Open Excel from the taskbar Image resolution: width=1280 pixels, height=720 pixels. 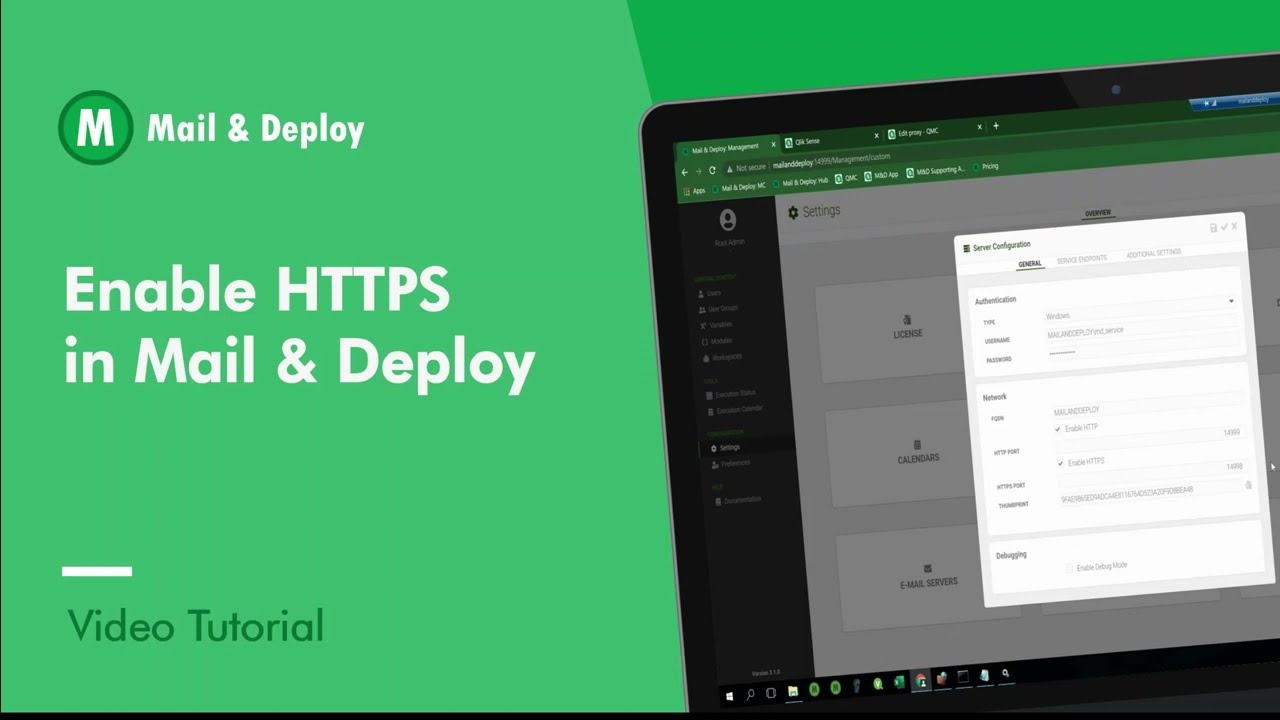[899, 682]
